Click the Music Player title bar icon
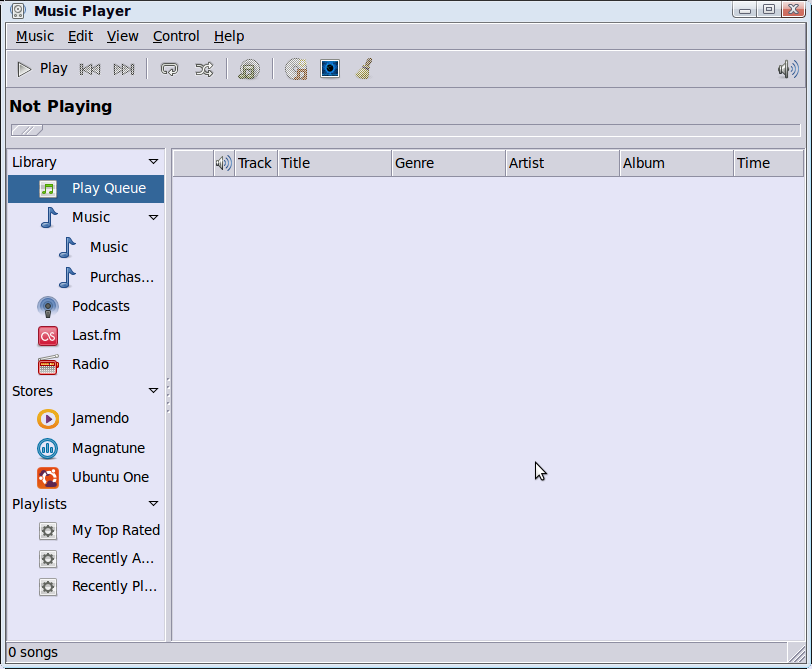This screenshot has height=669, width=812. coord(18,10)
